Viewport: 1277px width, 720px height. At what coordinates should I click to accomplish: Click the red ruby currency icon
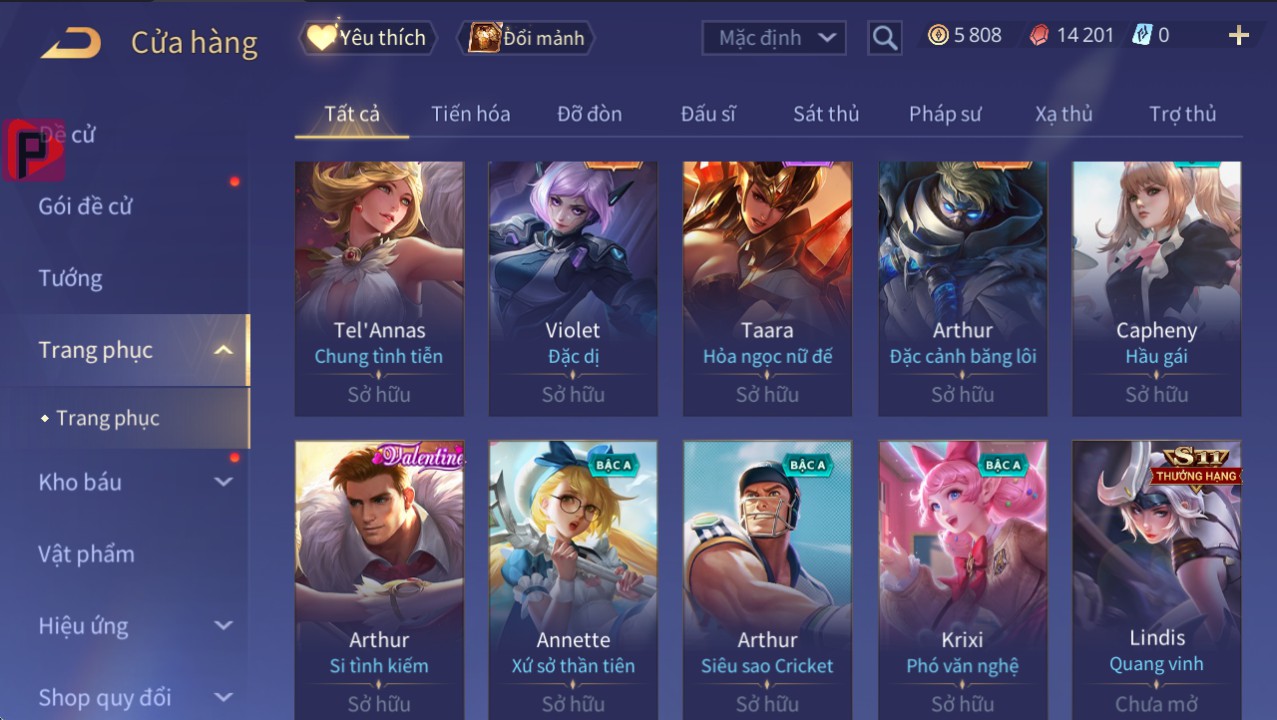1040,35
